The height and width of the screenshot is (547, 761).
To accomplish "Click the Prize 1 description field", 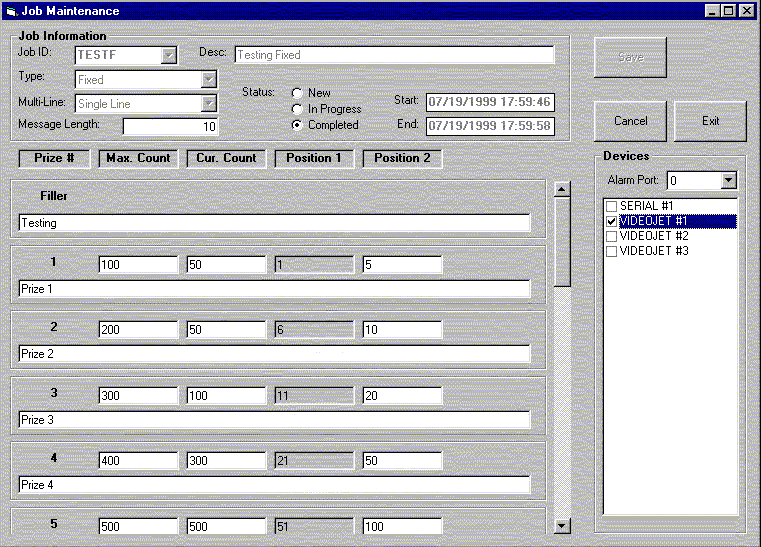I will 275,289.
